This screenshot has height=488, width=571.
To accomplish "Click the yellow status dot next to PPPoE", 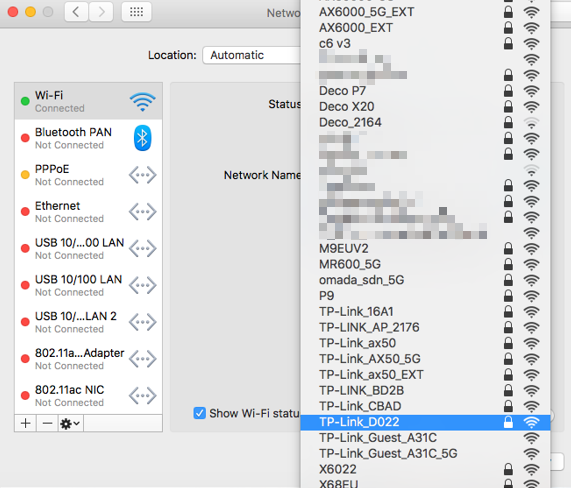I will 25,175.
